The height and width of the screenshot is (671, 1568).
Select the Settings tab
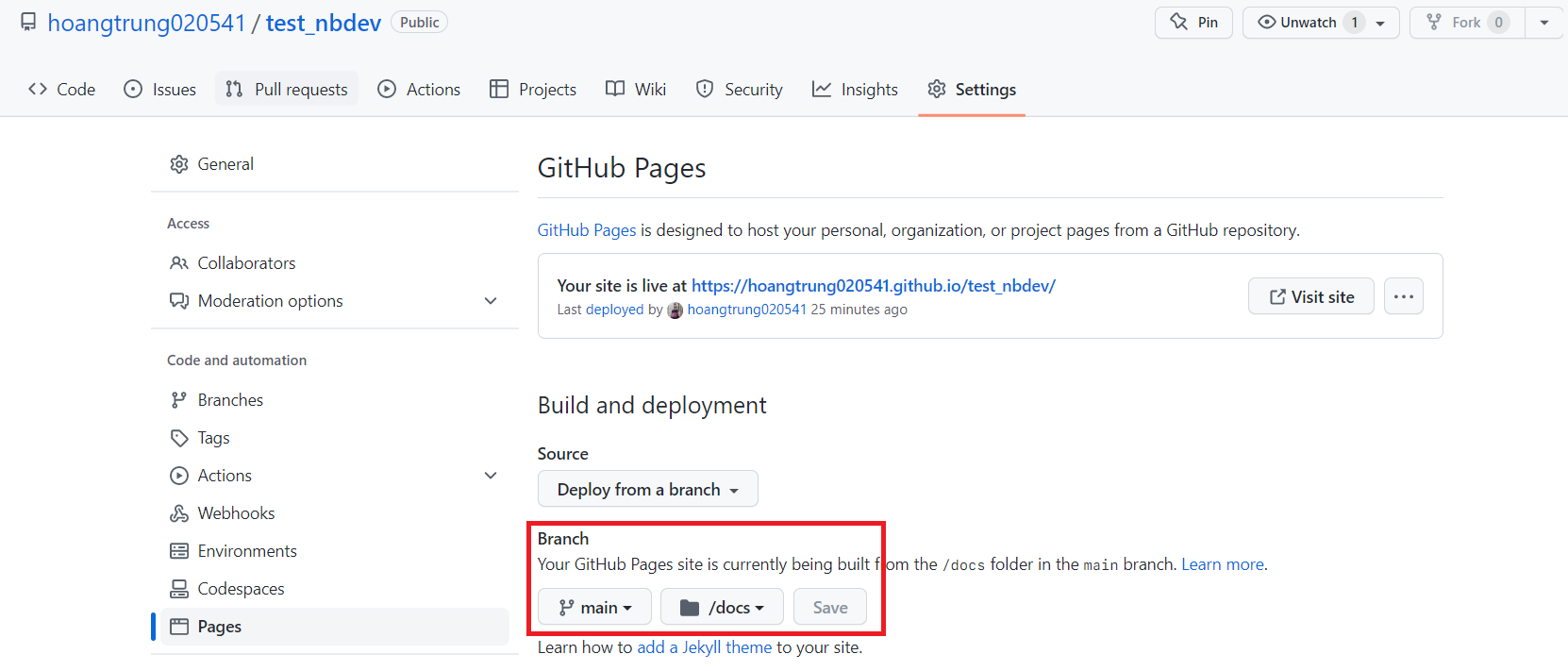(x=972, y=89)
